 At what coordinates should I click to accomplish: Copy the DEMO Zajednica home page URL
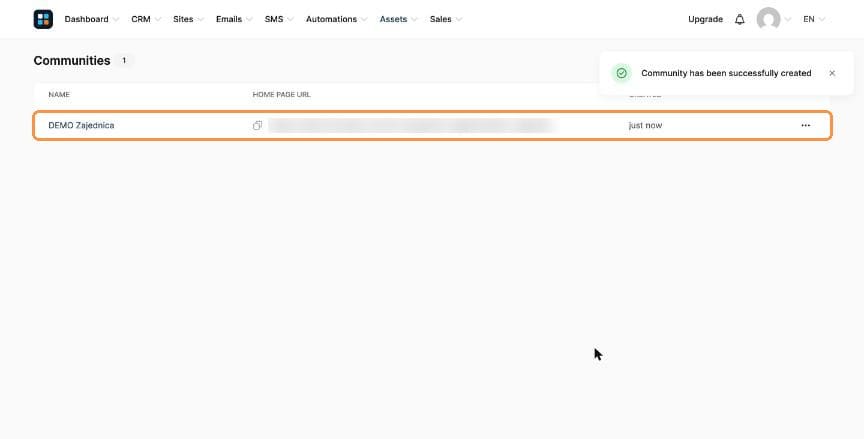point(257,126)
